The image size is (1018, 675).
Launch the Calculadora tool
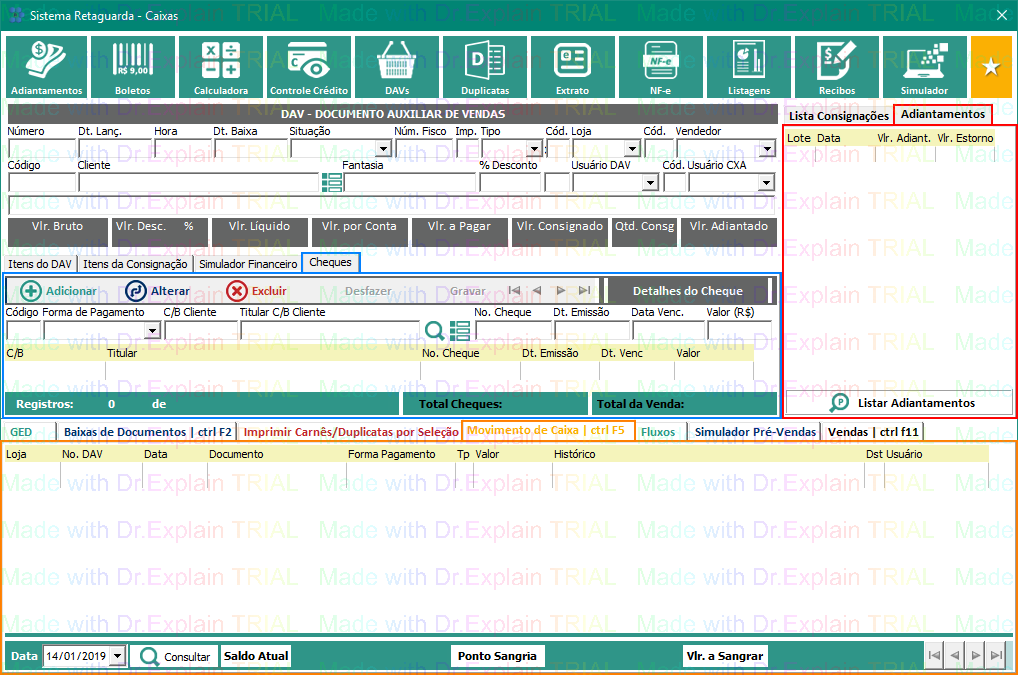pyautogui.click(x=221, y=67)
